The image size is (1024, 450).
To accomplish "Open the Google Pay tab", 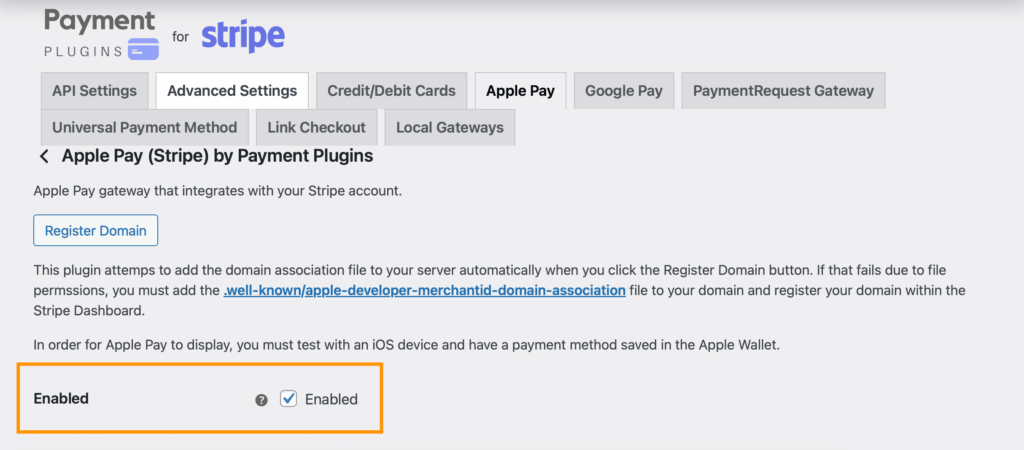I will [624, 91].
